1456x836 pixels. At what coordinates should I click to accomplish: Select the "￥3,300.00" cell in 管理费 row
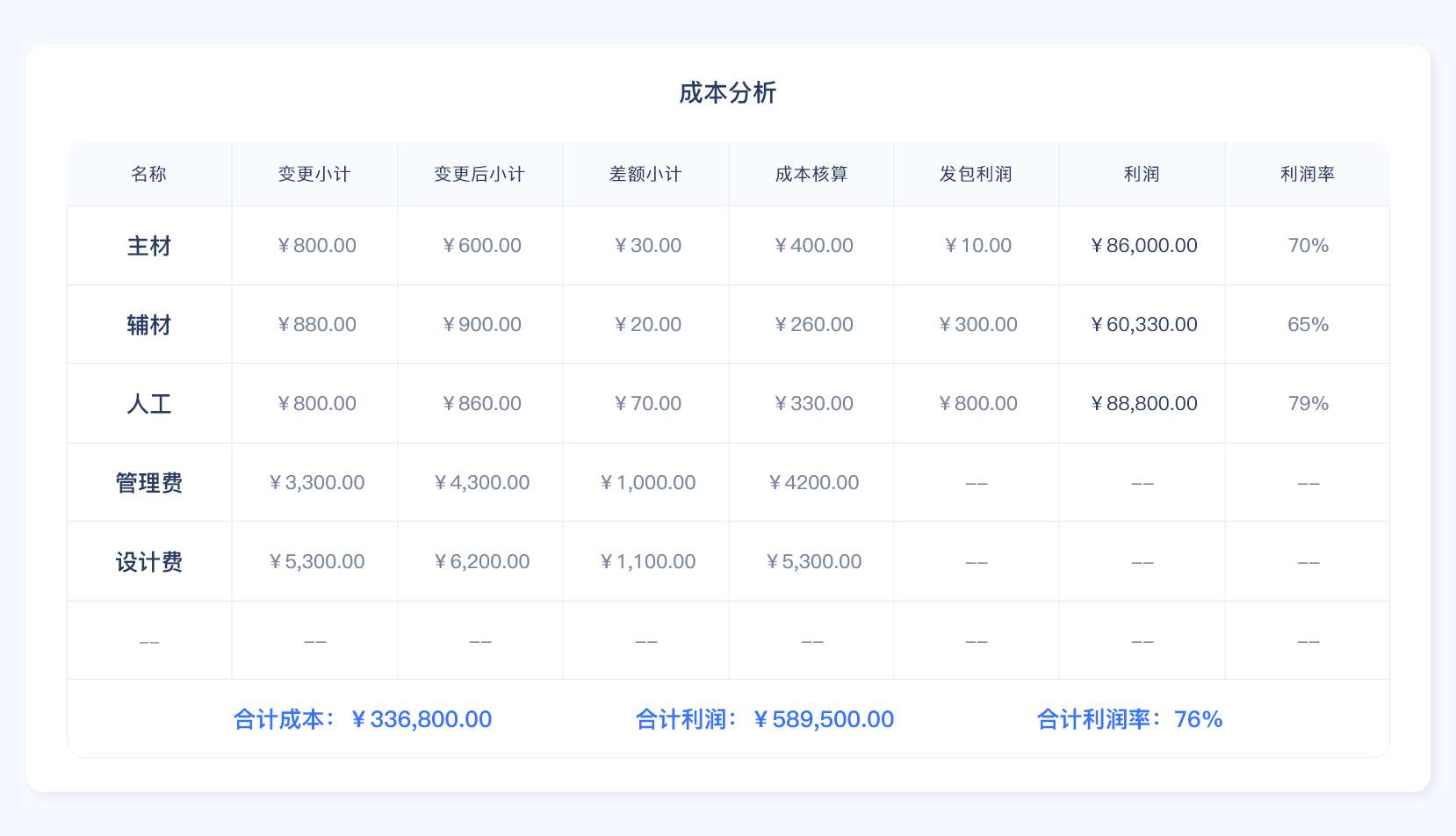coord(315,483)
